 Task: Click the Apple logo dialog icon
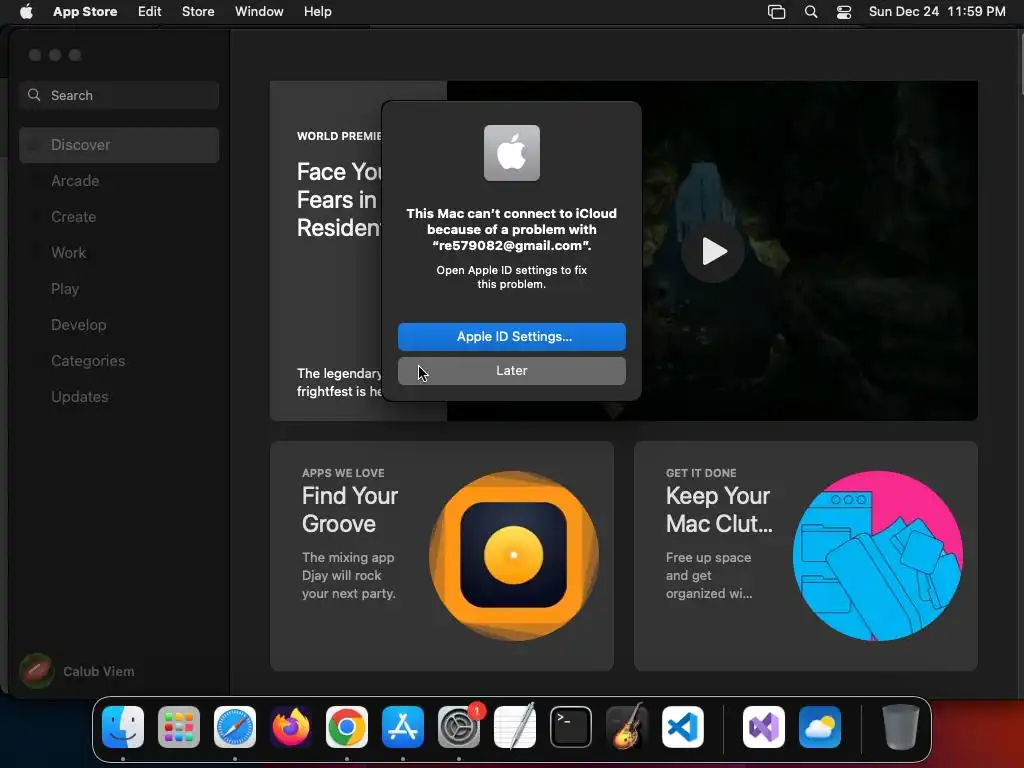(x=511, y=153)
